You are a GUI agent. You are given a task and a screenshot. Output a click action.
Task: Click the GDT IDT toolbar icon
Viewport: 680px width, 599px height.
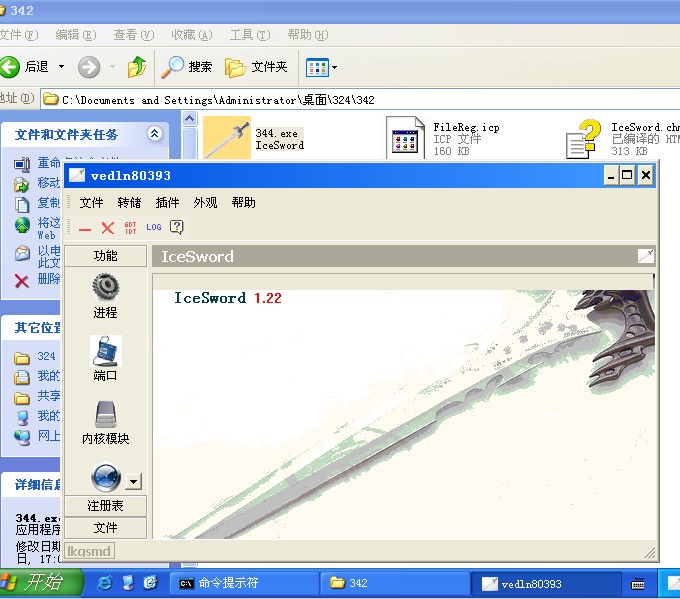[131, 228]
